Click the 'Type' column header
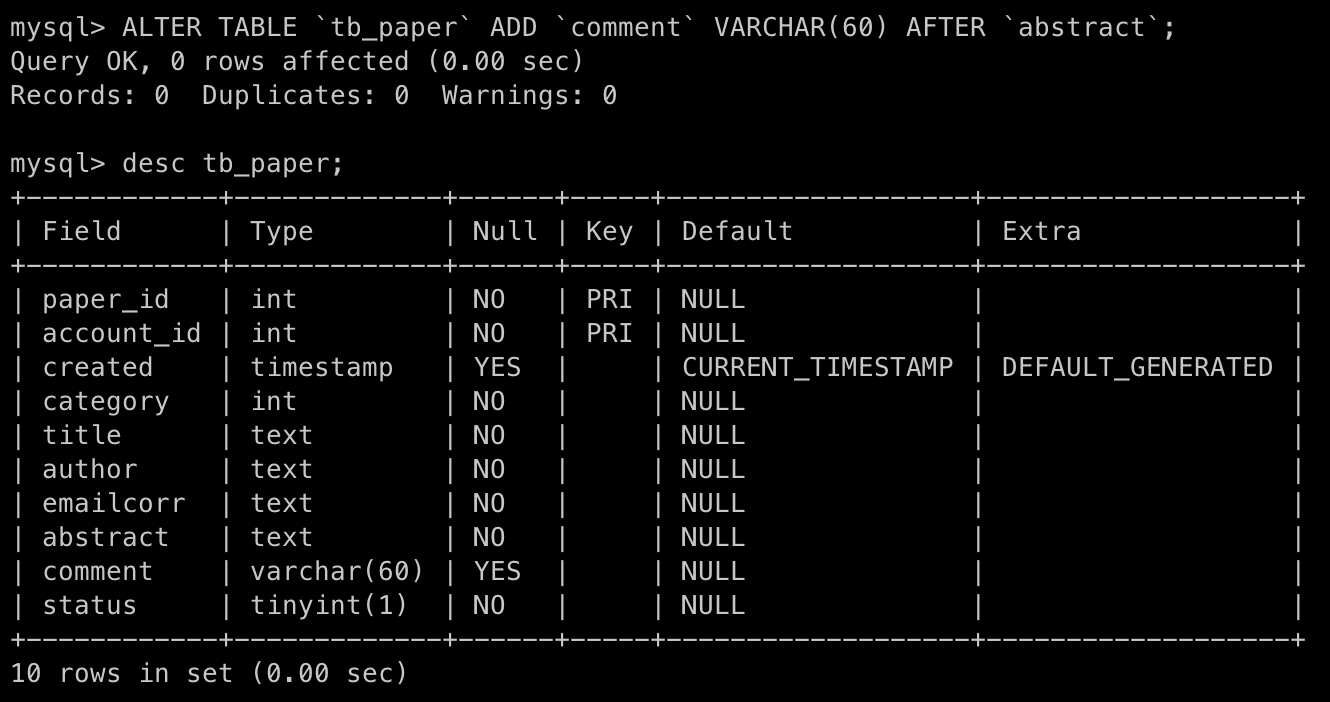This screenshot has width=1330, height=702. point(282,232)
